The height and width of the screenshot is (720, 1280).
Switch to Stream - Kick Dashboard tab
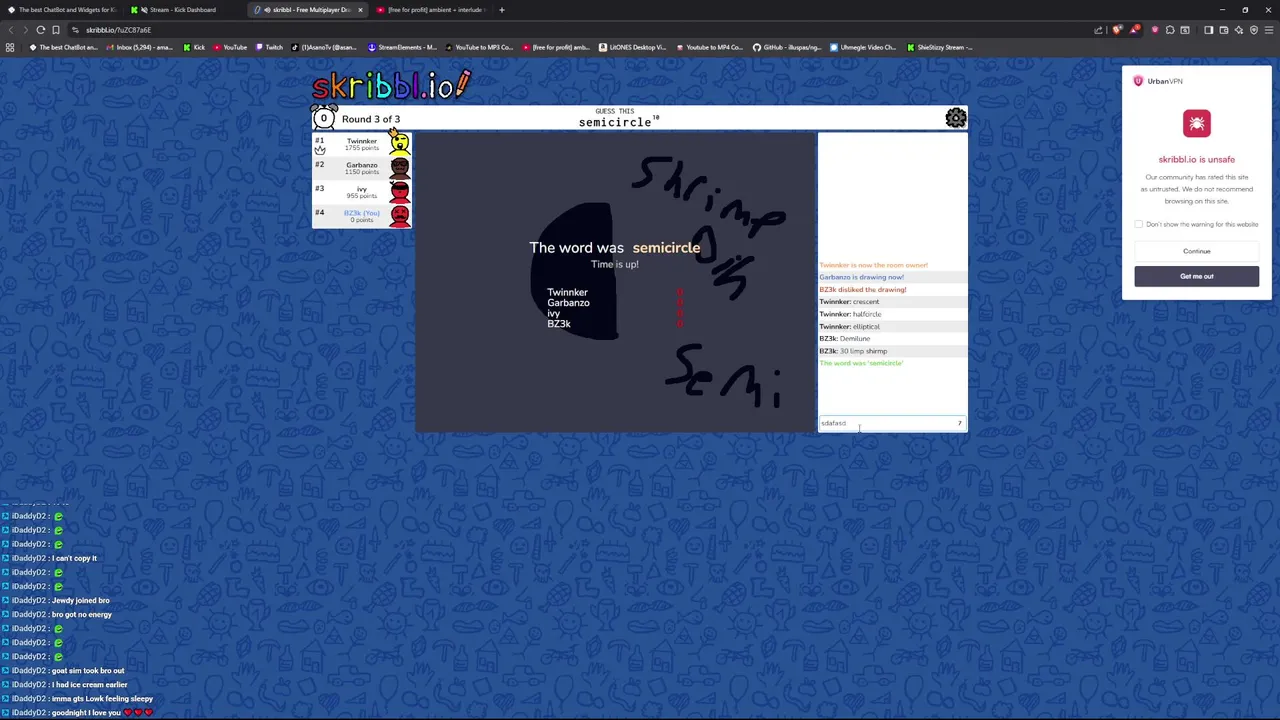coord(183,10)
